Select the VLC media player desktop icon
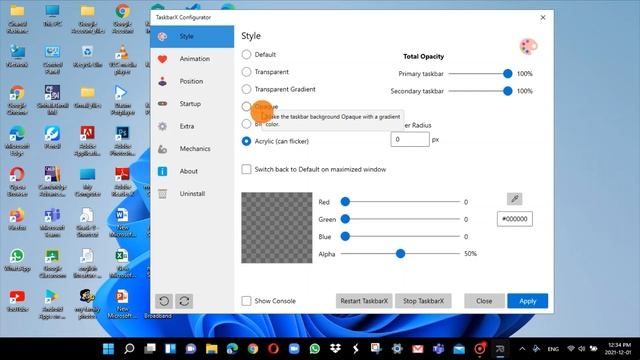This screenshot has width=640, height=360. [x=122, y=60]
